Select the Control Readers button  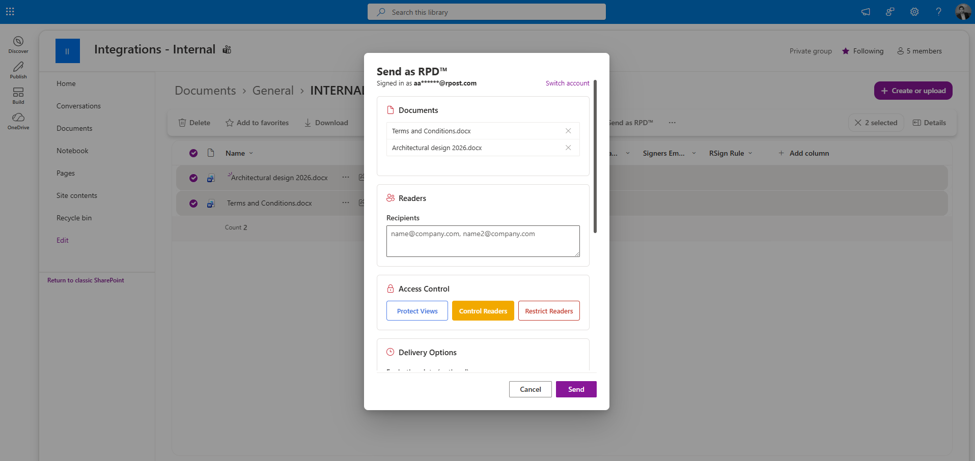pyautogui.click(x=483, y=310)
